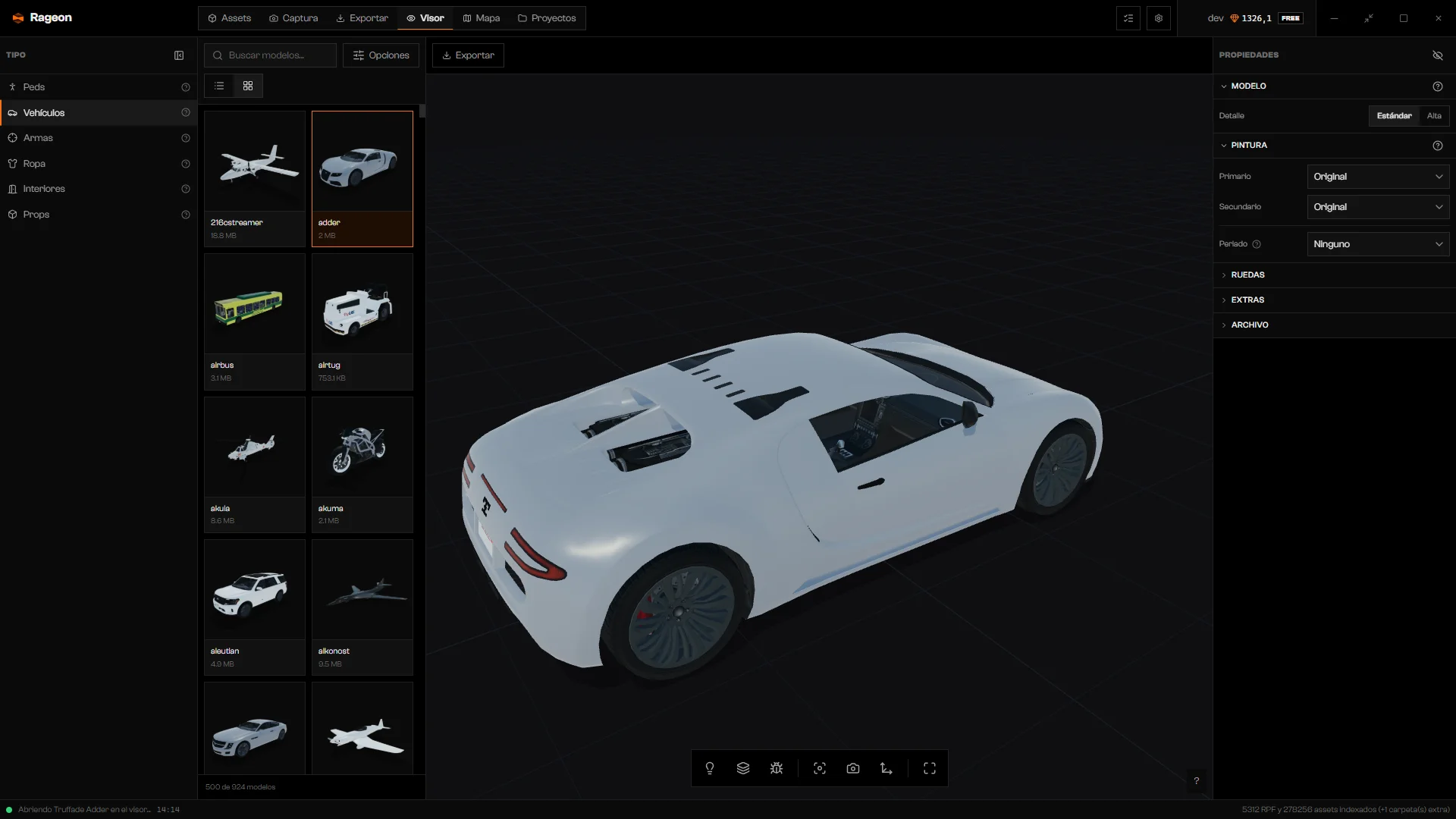Click the Opciones button

[x=381, y=55]
